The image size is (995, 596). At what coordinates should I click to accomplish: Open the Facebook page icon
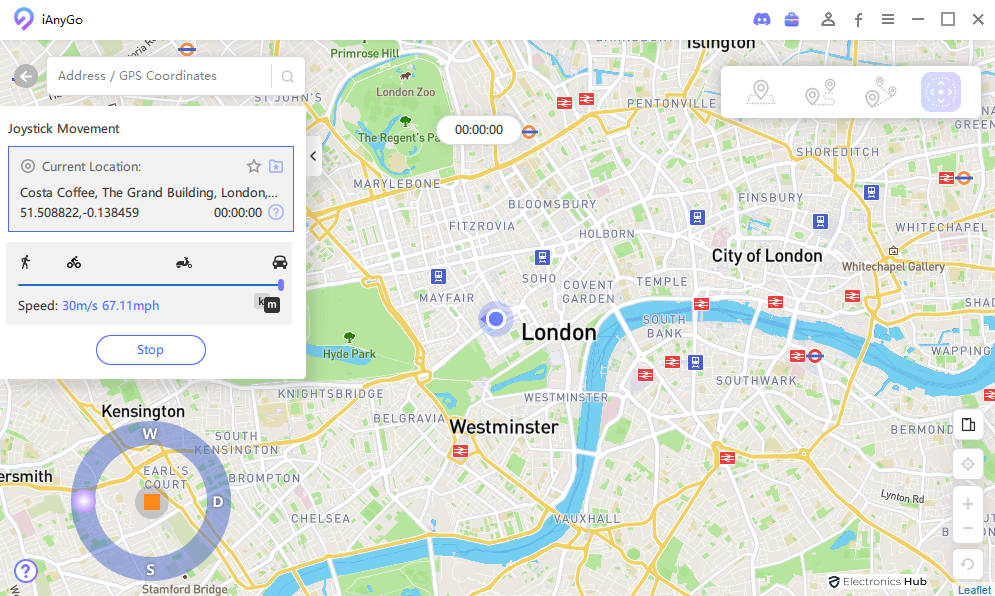pos(858,20)
